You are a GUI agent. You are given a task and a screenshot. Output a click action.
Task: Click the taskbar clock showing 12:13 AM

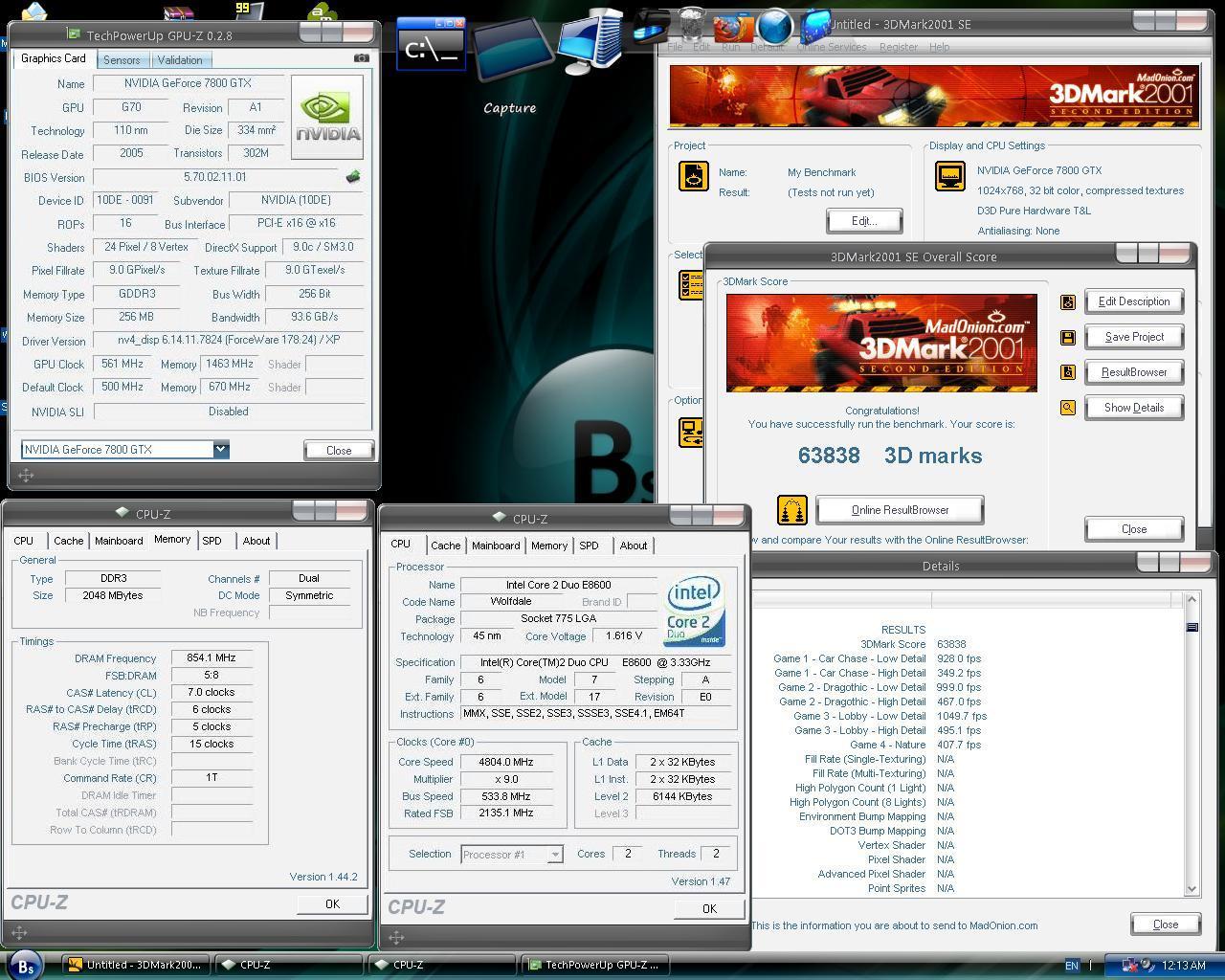(1183, 966)
